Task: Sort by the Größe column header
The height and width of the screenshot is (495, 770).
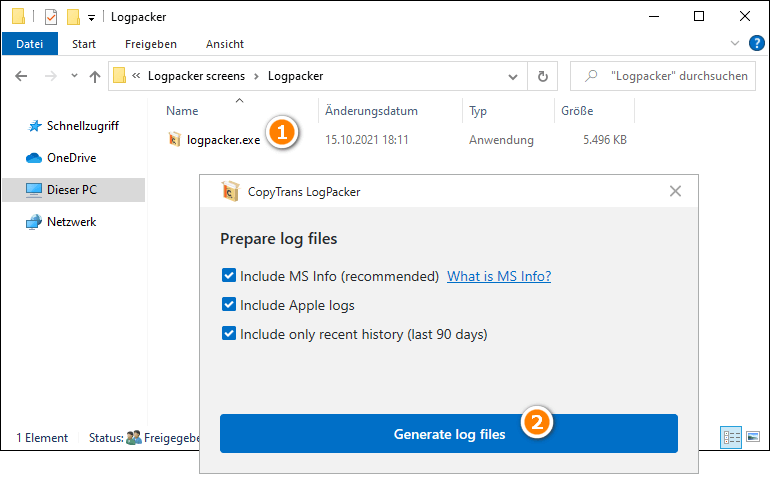Action: 577,111
